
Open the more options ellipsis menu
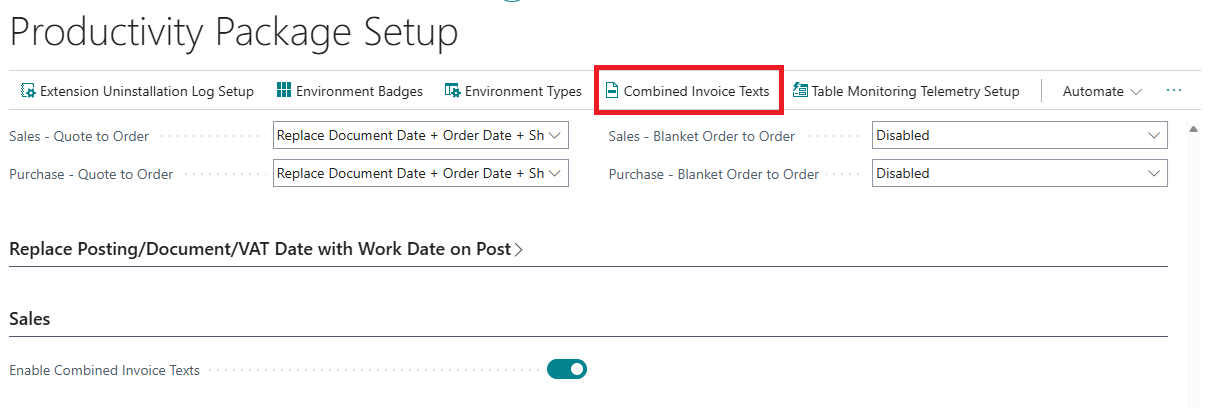coord(1174,91)
